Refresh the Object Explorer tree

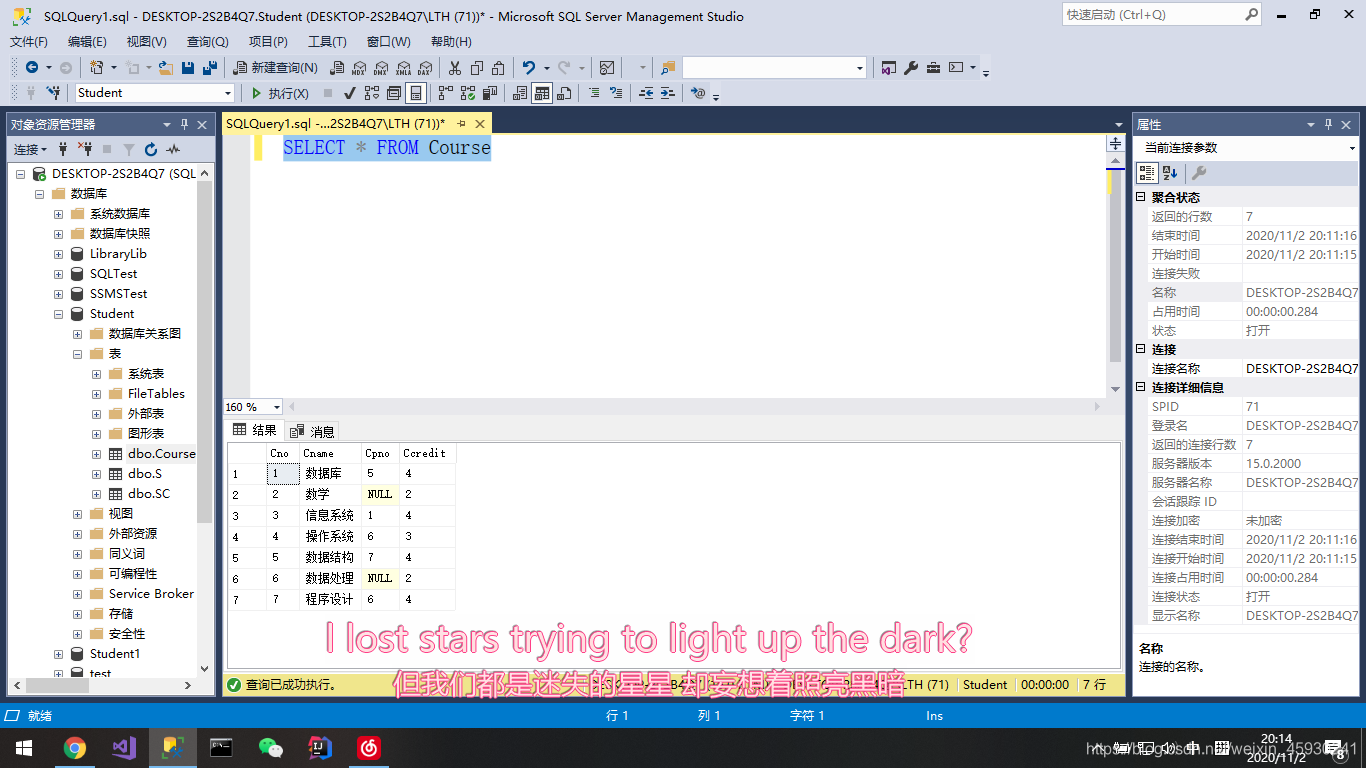tap(151, 150)
